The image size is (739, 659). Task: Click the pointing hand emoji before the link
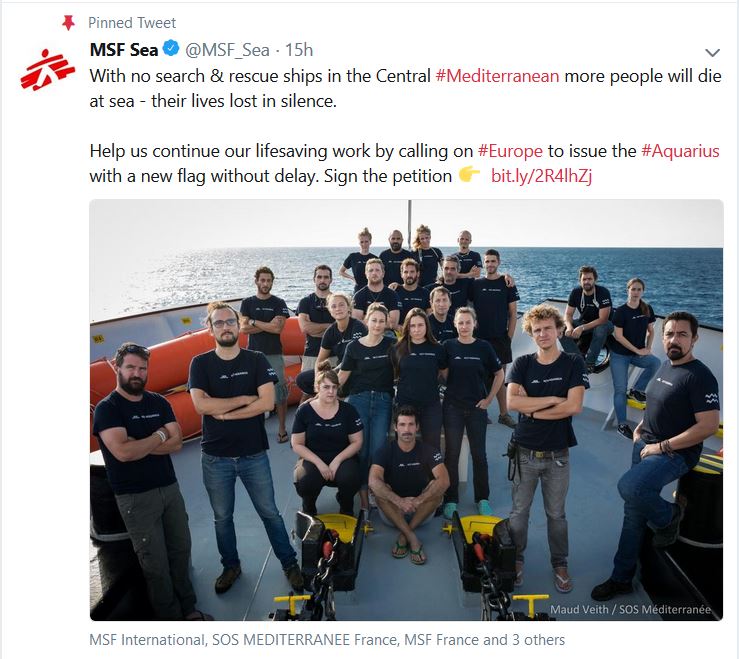pos(469,175)
